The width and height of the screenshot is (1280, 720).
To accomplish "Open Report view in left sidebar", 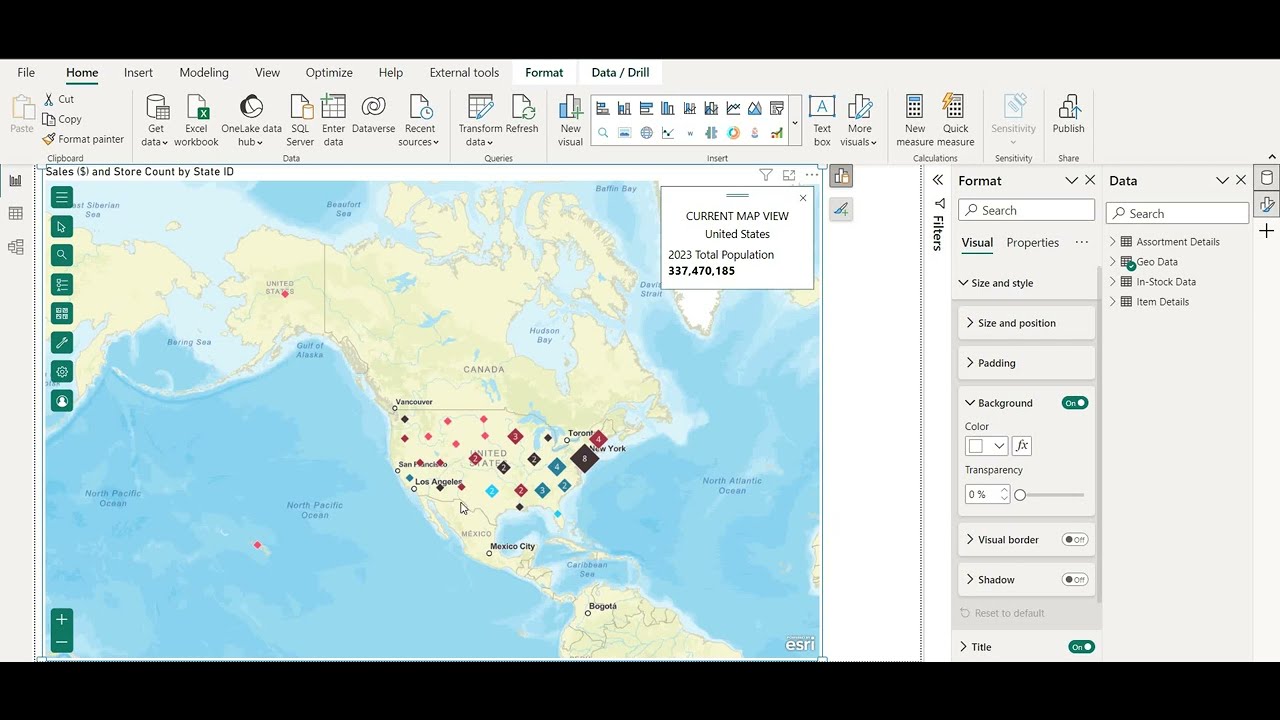I will point(15,181).
